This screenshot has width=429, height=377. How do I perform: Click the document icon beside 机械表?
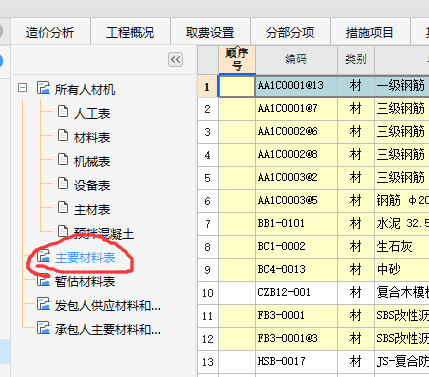[63, 160]
